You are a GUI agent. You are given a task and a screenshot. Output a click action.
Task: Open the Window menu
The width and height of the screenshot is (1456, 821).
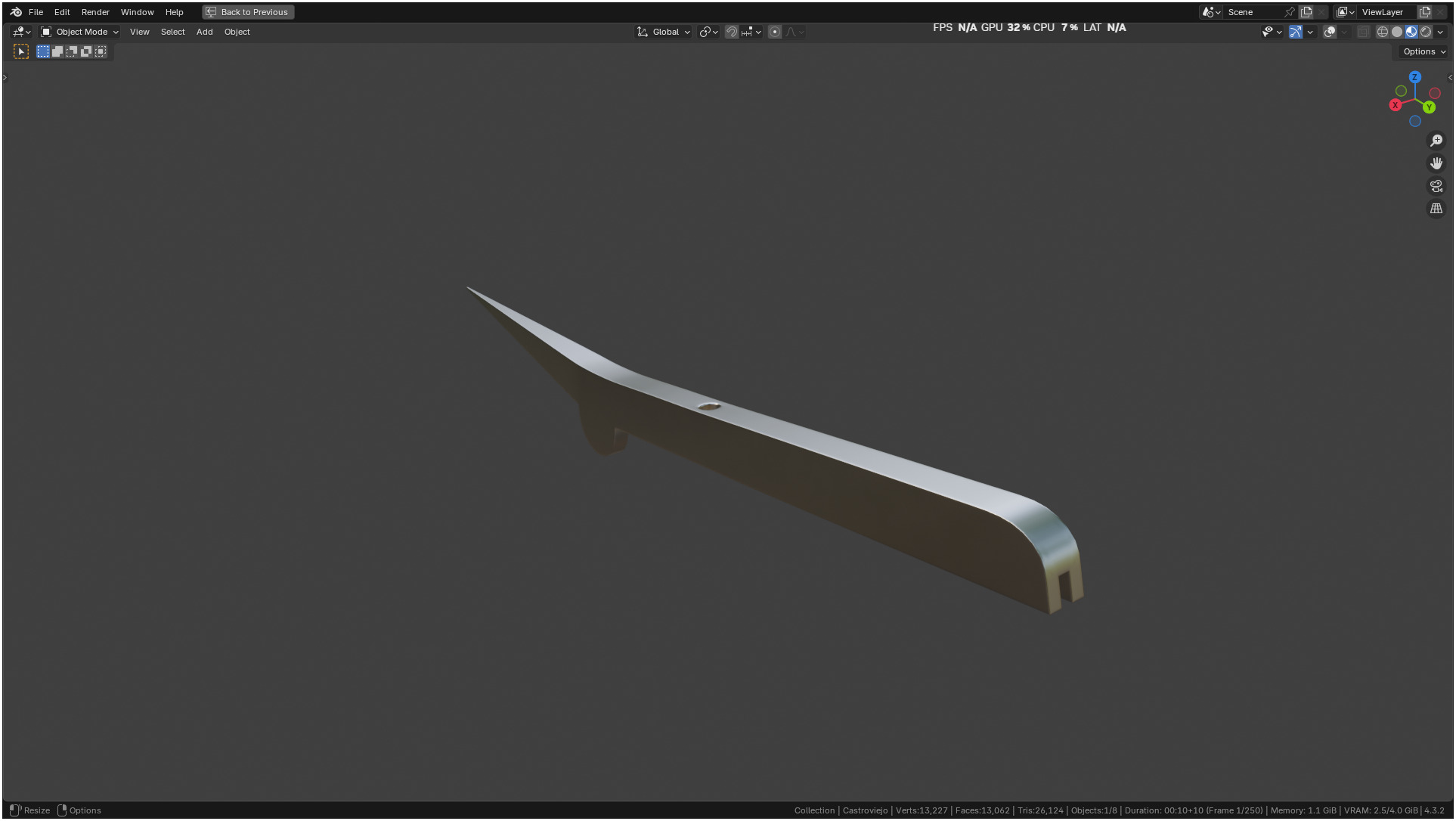pyautogui.click(x=137, y=12)
